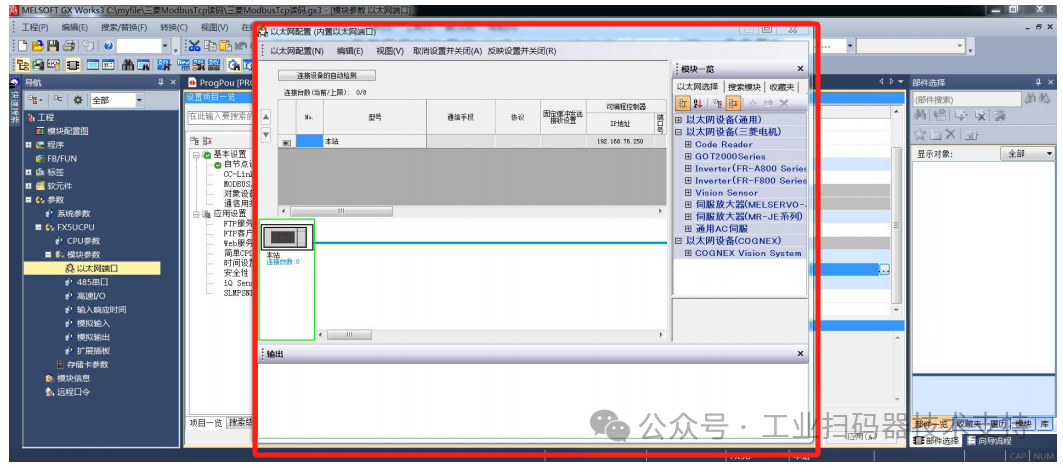Click the Find binoculars icon in second toolbar
The height and width of the screenshot is (469, 1063).
(127, 65)
